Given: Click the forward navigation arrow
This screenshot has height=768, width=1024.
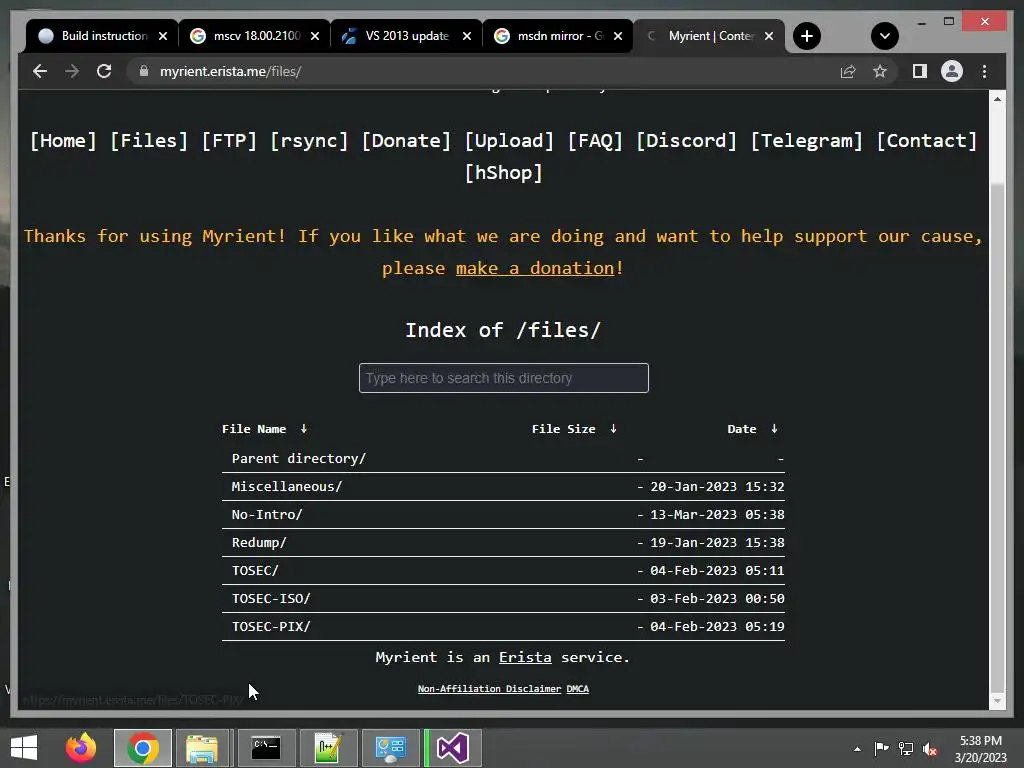Looking at the screenshot, I should click(72, 71).
